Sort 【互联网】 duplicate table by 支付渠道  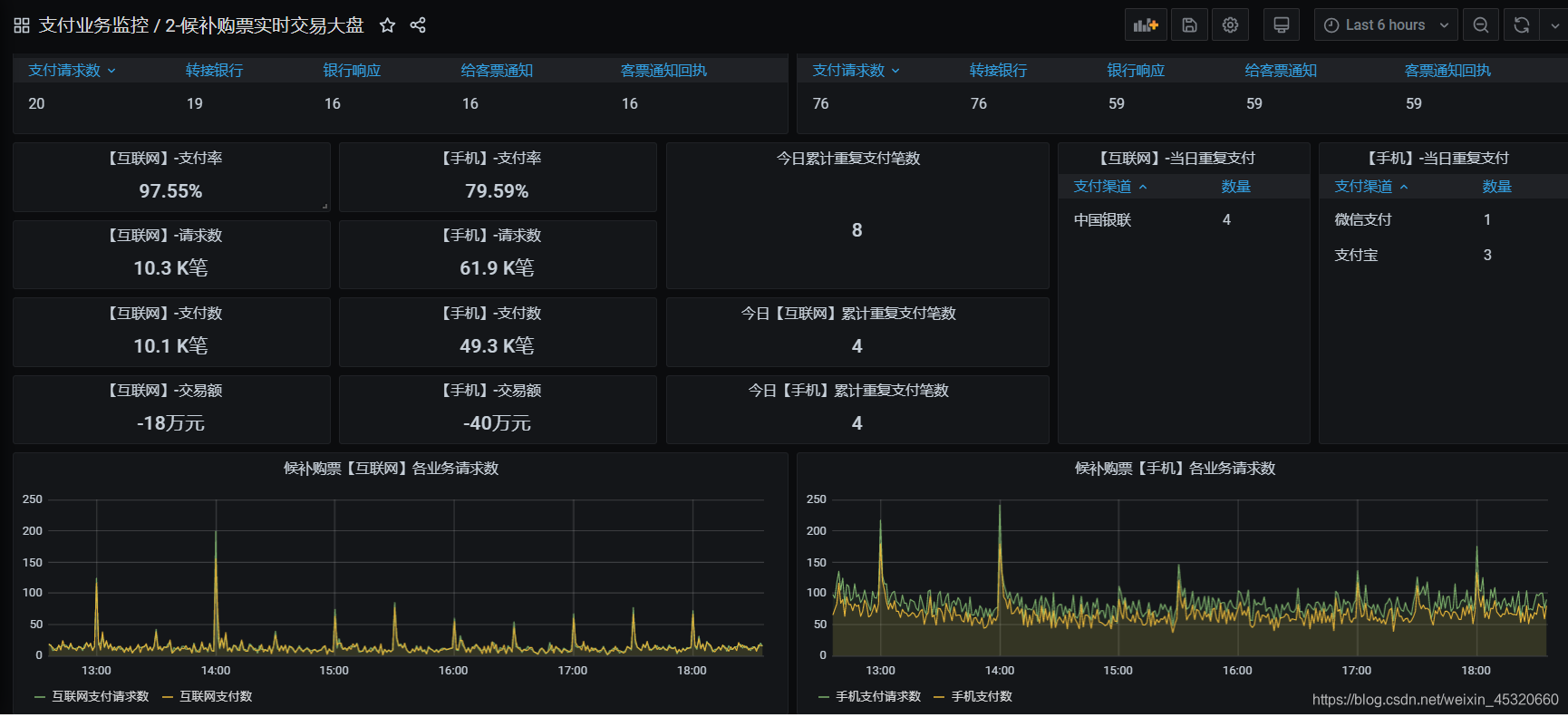pos(1110,187)
